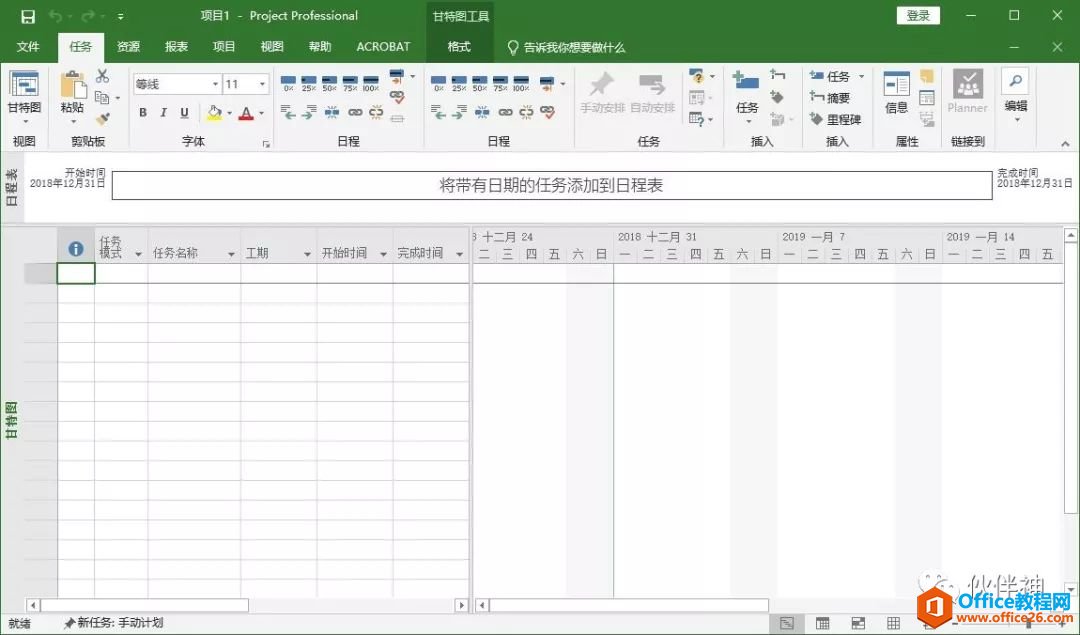This screenshot has width=1080, height=635.
Task: Open the 完成时间 column filter dropdown
Action: [x=459, y=254]
